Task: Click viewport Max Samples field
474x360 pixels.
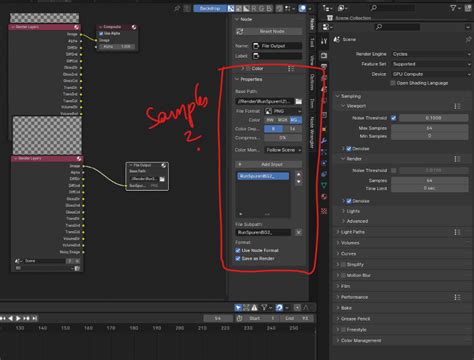Action: click(430, 128)
